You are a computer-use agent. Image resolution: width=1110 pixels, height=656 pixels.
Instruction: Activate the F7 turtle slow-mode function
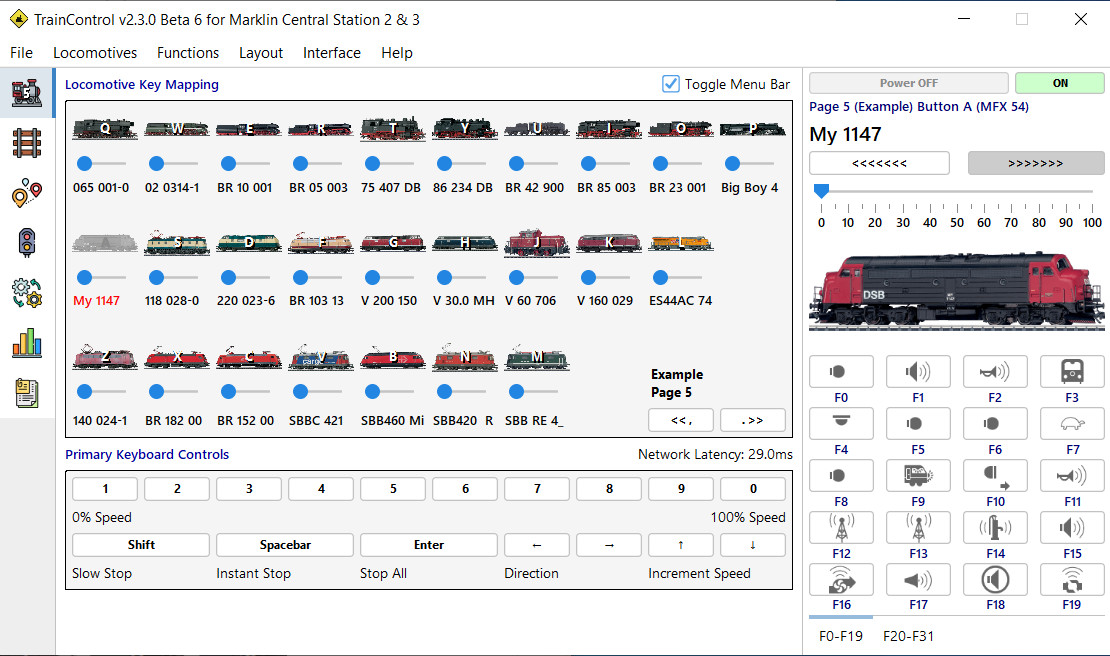[x=1072, y=424]
